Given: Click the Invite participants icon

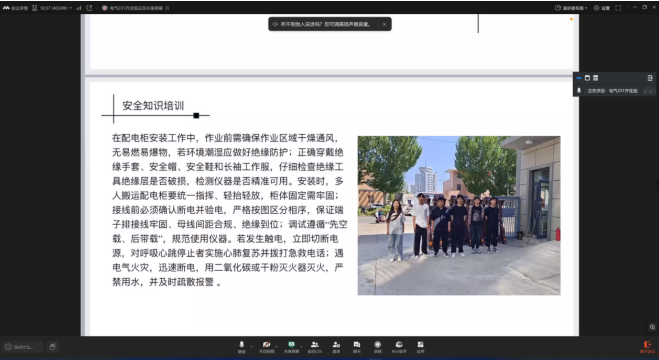Looking at the screenshot, I should [x=336, y=347].
